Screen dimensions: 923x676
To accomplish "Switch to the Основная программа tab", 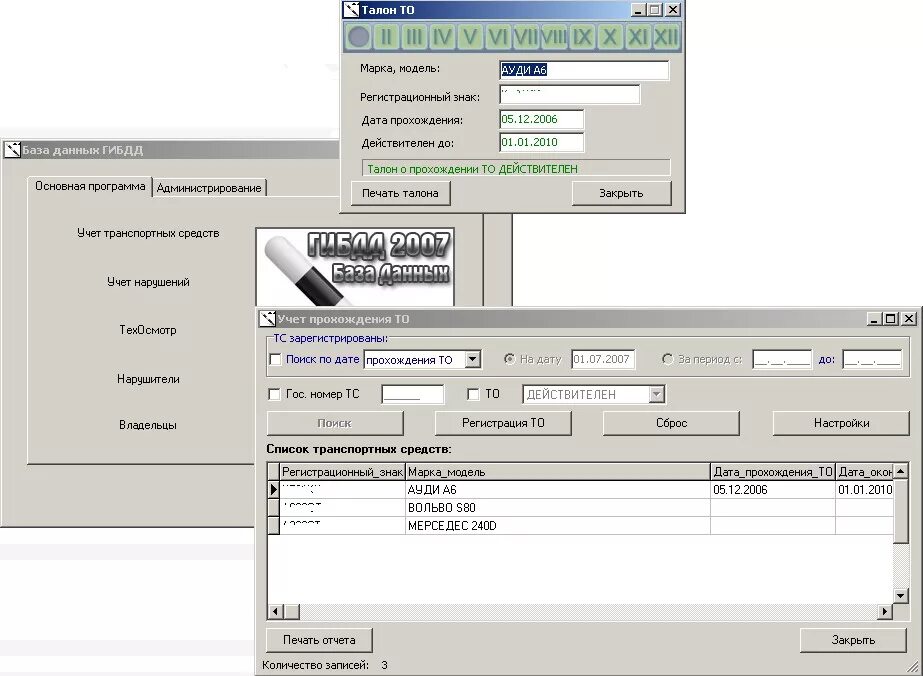I will pyautogui.click(x=90, y=187).
